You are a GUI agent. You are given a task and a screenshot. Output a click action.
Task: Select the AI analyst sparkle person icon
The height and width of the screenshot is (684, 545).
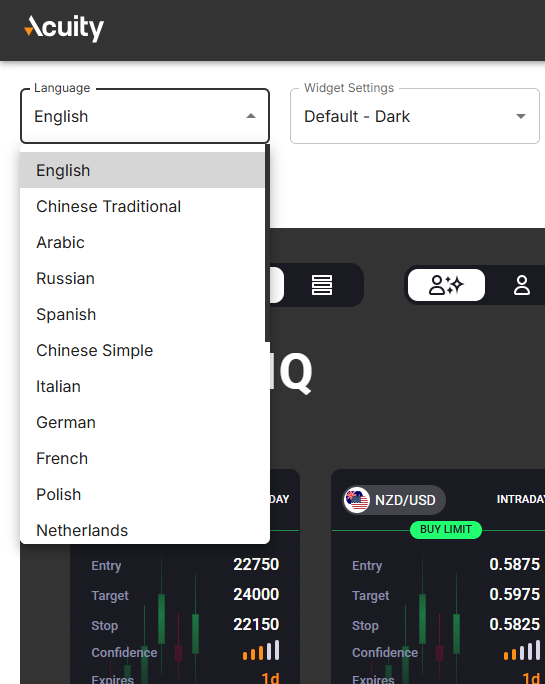[446, 285]
